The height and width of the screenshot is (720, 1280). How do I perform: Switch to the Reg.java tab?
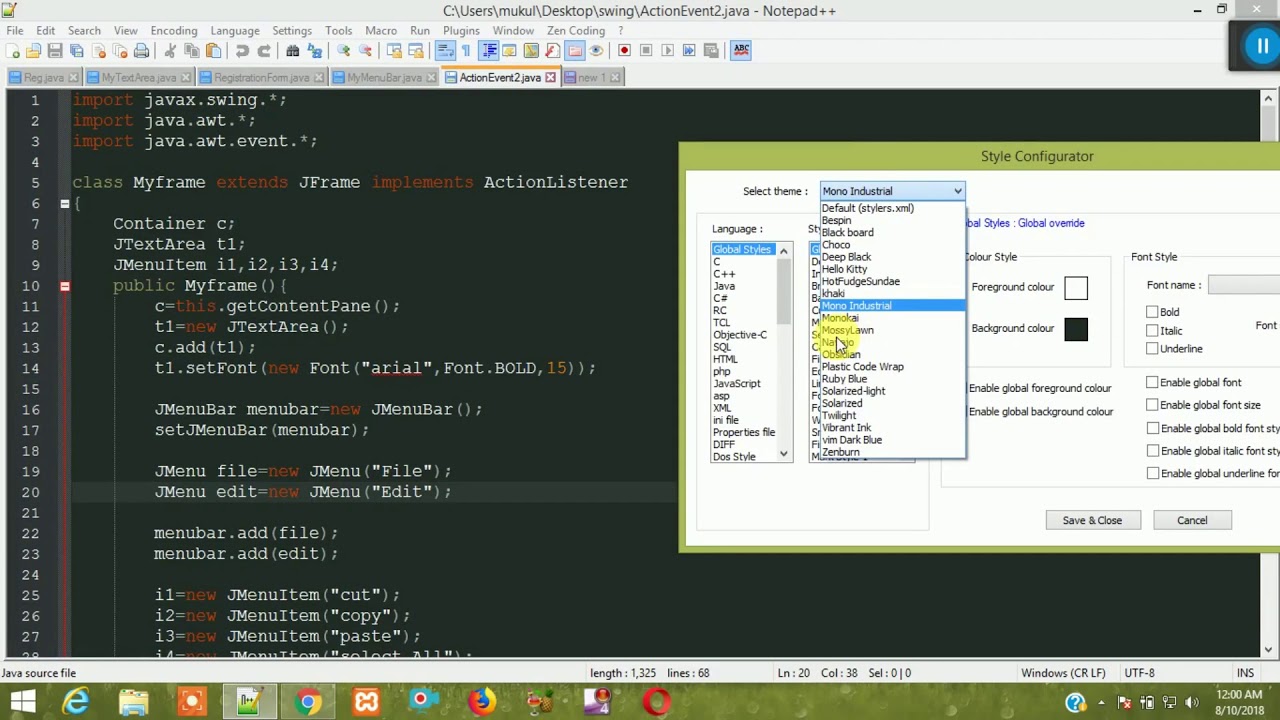43,77
